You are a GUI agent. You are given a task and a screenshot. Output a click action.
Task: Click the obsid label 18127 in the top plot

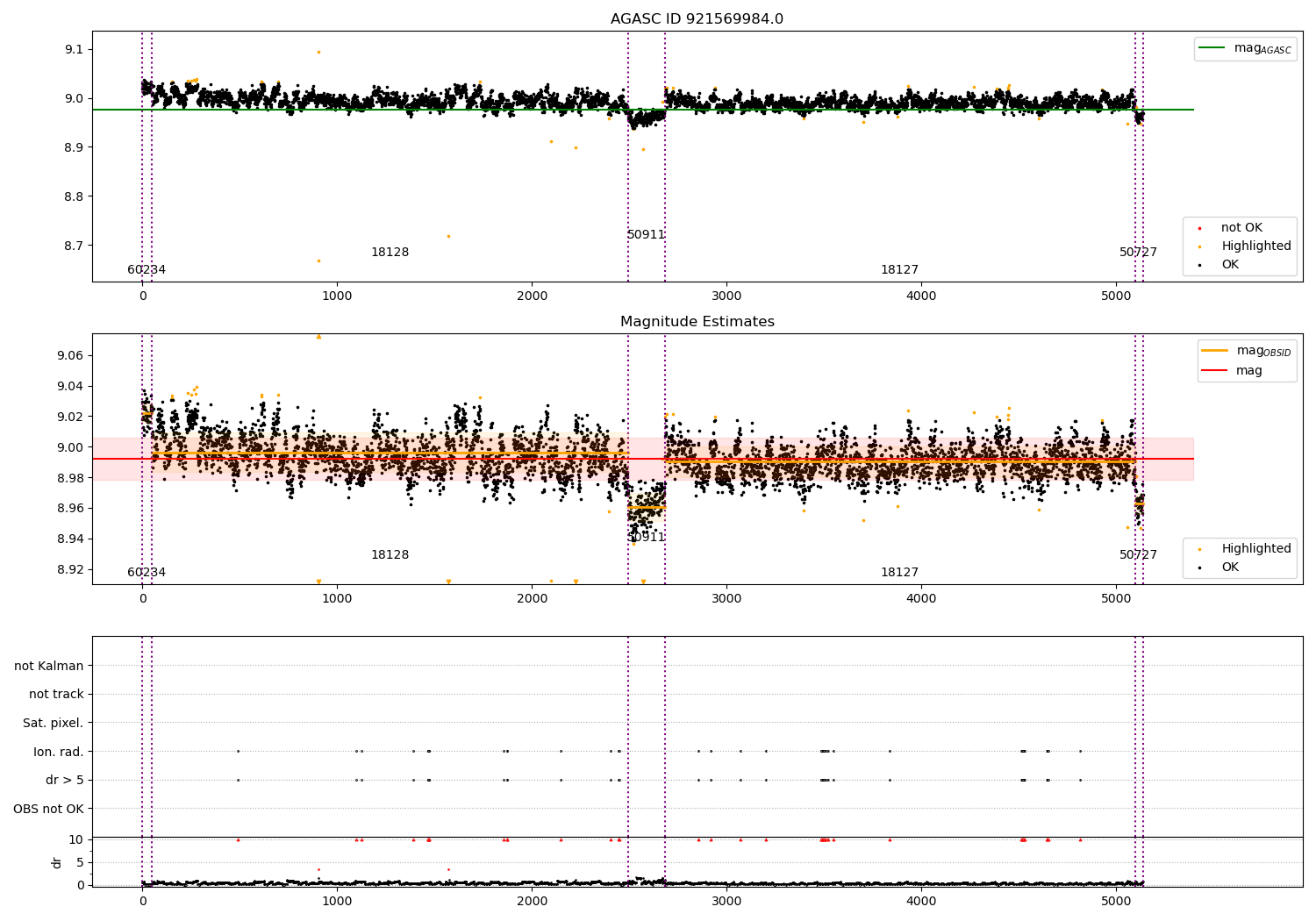[x=899, y=270]
